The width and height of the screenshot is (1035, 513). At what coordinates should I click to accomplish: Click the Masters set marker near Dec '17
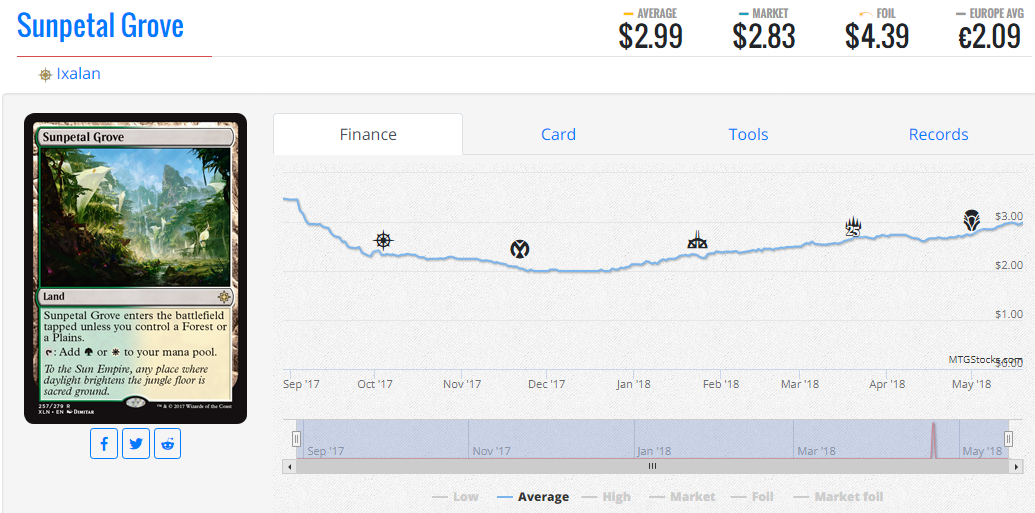tap(519, 249)
